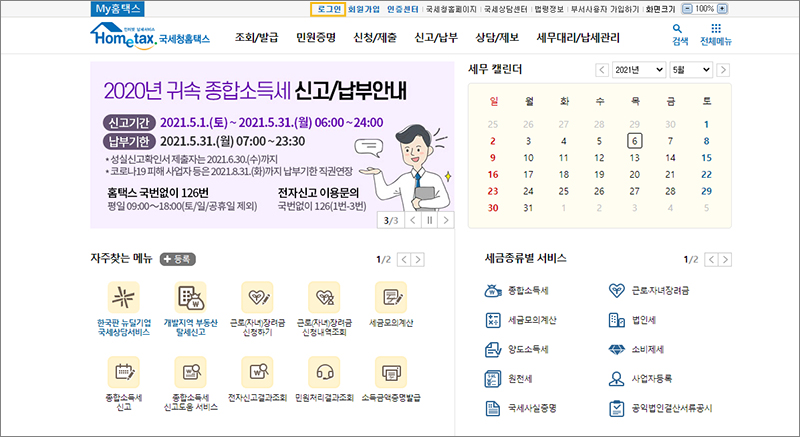Previous page of 세금종류별 서비스
The width and height of the screenshot is (800, 437).
[x=711, y=260]
